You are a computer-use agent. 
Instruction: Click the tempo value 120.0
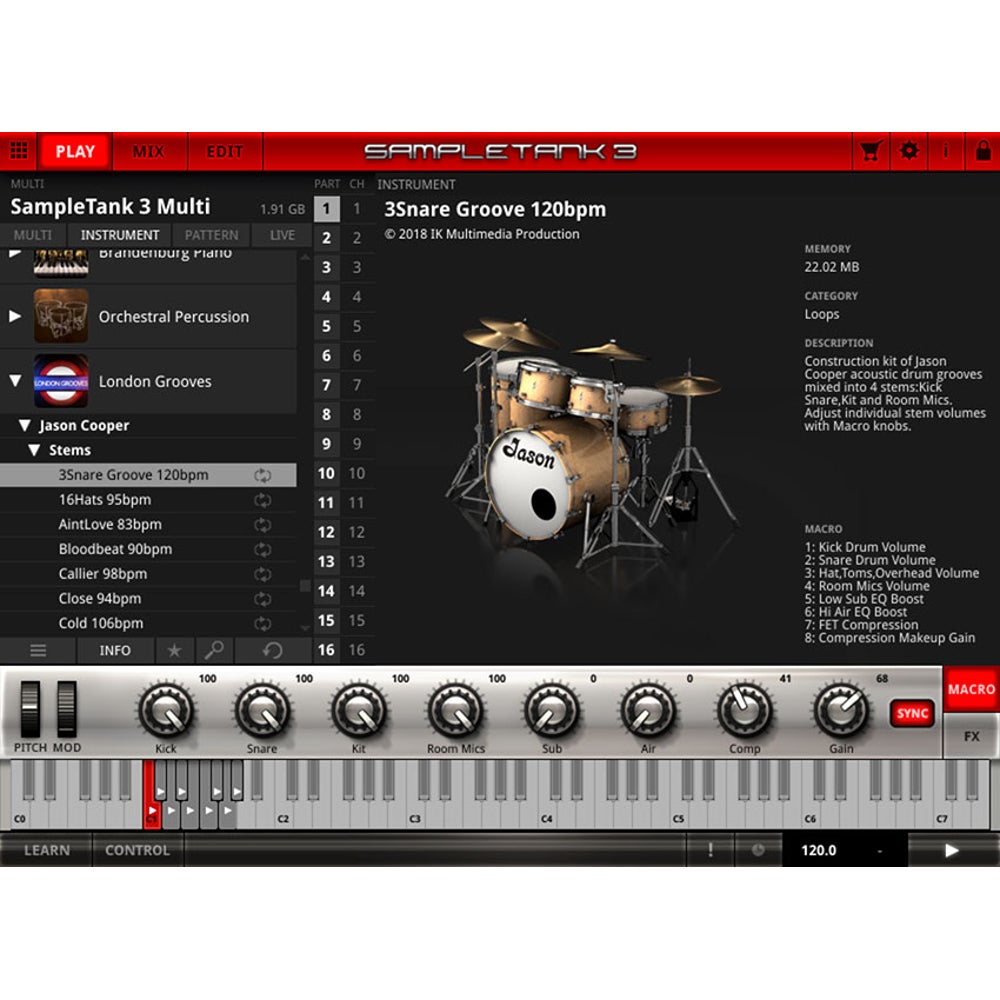pyautogui.click(x=818, y=850)
